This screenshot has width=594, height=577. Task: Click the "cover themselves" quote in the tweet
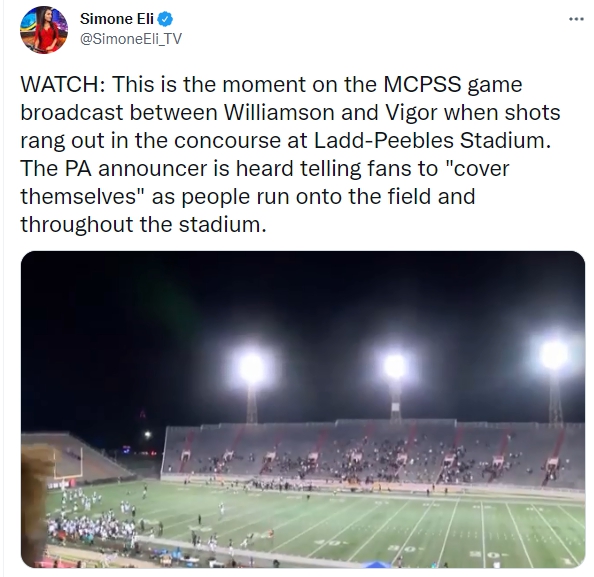pos(265,182)
